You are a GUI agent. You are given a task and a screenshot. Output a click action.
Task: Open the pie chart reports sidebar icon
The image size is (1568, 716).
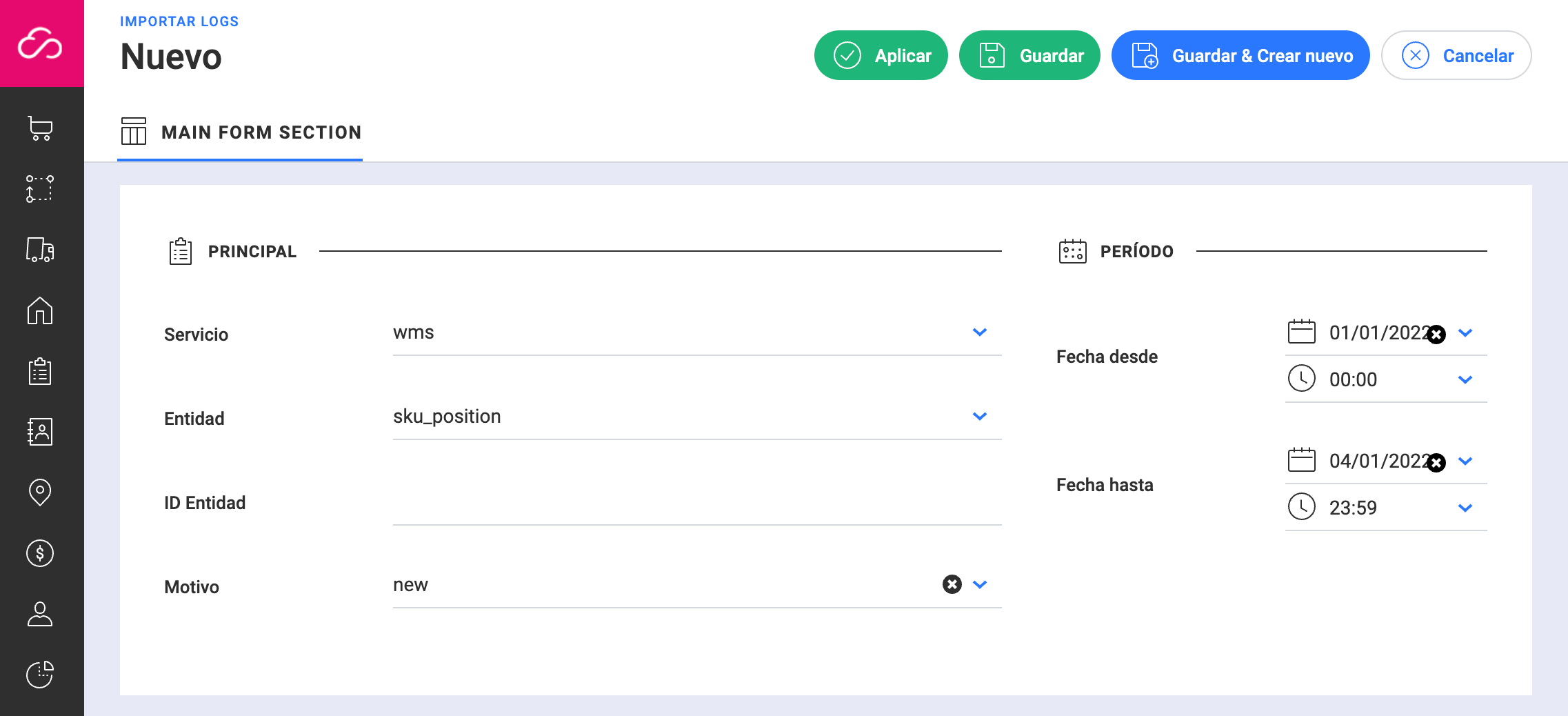click(40, 675)
